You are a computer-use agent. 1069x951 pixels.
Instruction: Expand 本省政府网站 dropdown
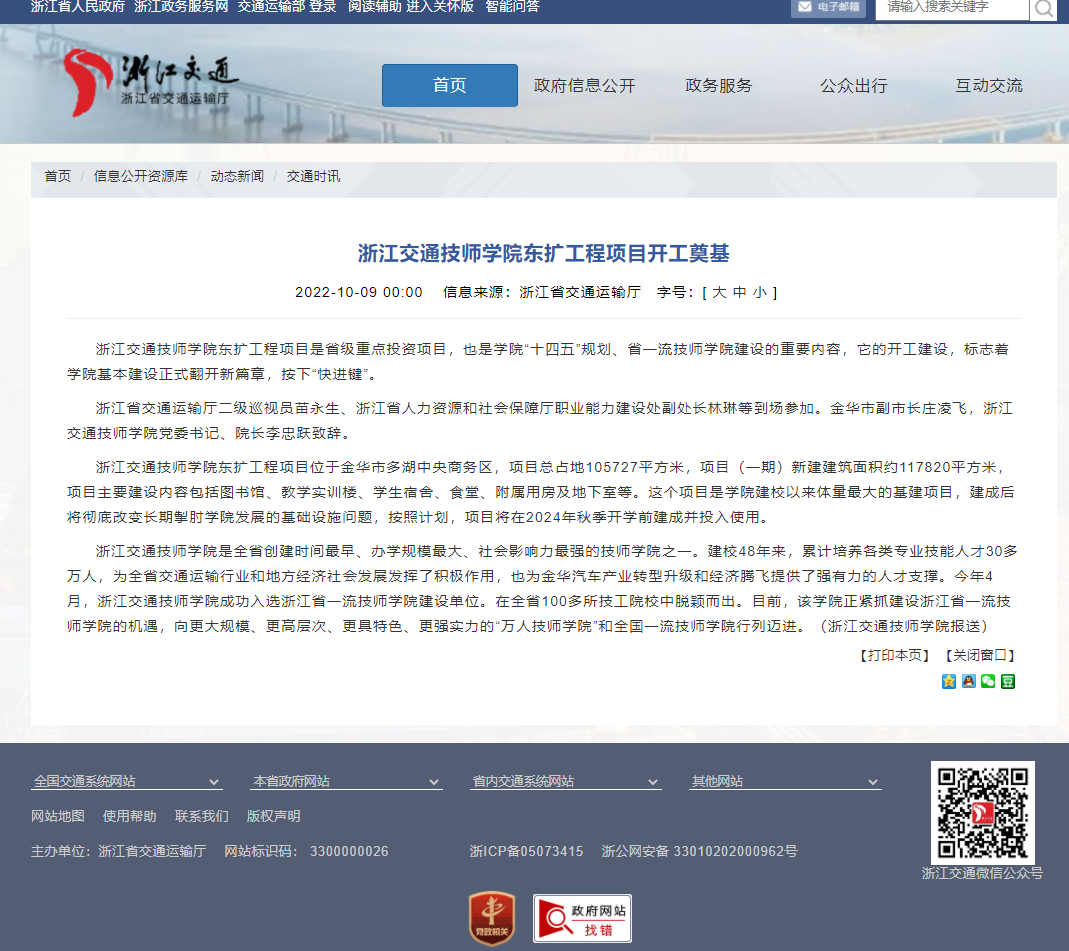[346, 782]
